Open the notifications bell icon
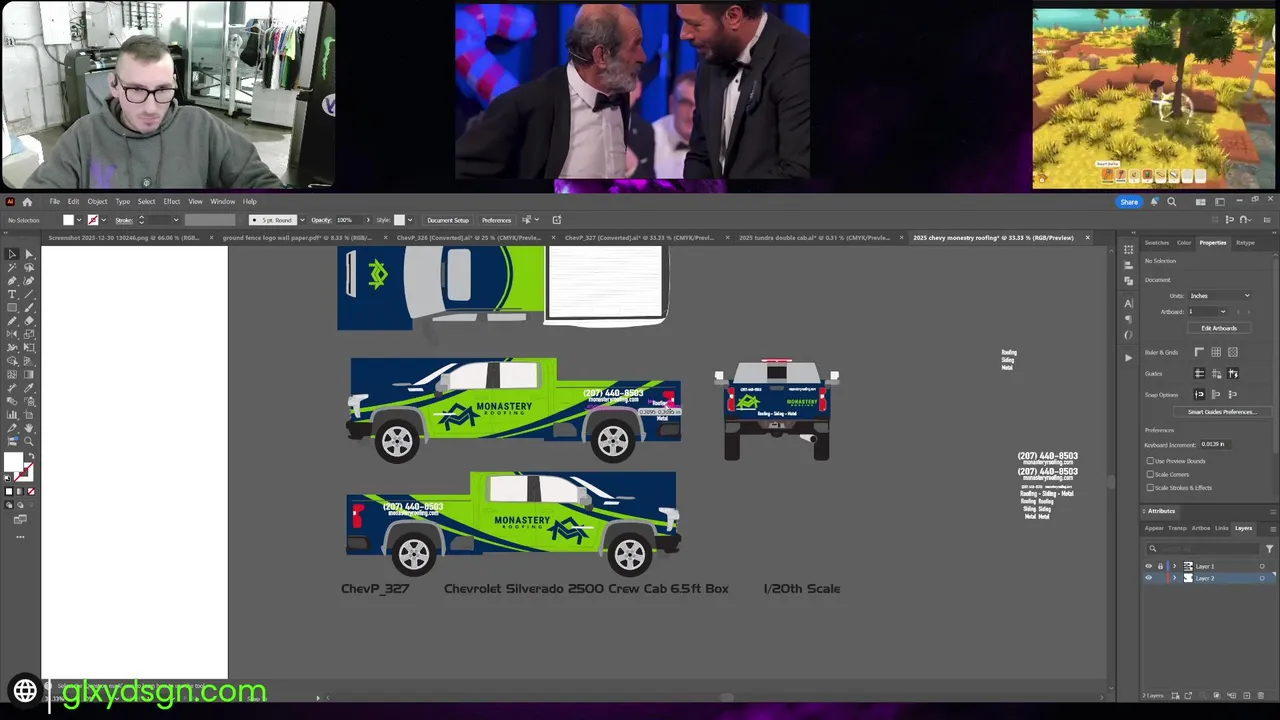 (1155, 202)
